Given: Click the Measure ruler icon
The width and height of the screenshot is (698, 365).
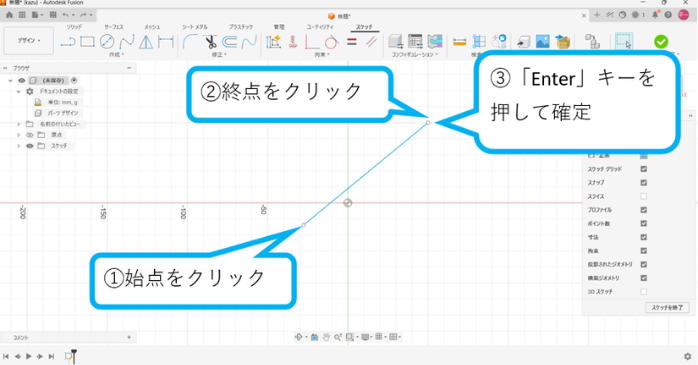Looking at the screenshot, I should pos(459,42).
